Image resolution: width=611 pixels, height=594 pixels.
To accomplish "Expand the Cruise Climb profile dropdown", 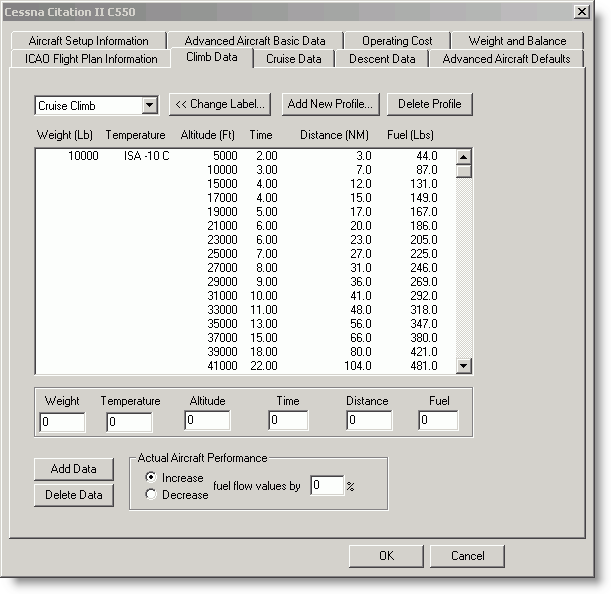I will coord(149,105).
